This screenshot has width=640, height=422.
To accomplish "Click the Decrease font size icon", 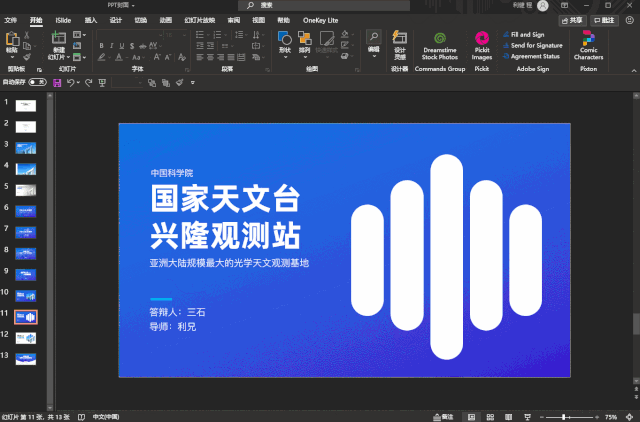I will click(168, 58).
